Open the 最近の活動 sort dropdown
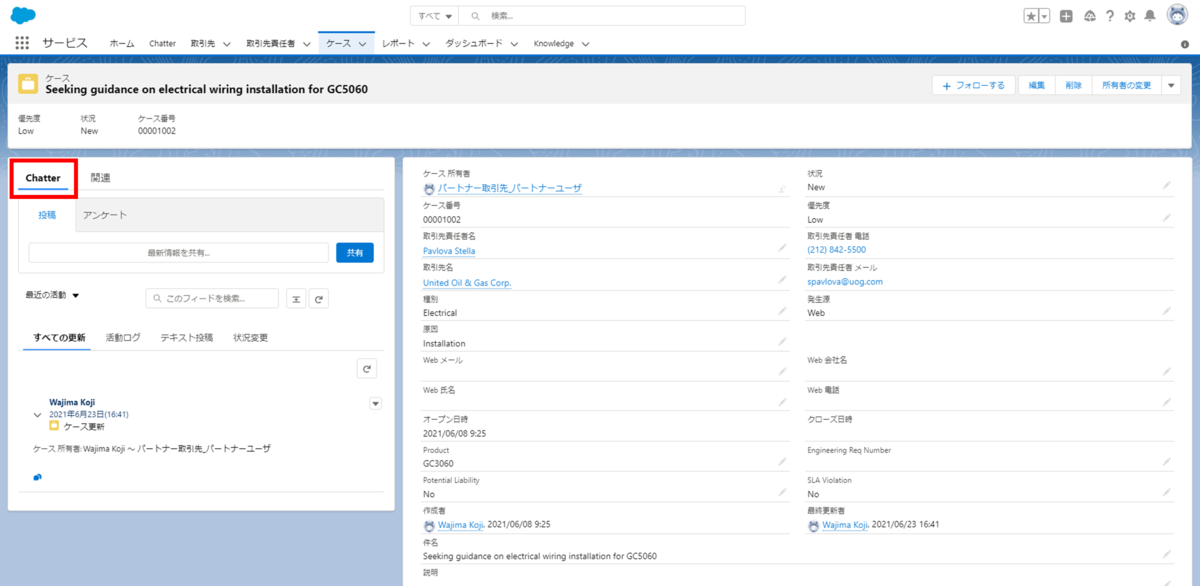Image resolution: width=1200 pixels, height=586 pixels. [53, 295]
